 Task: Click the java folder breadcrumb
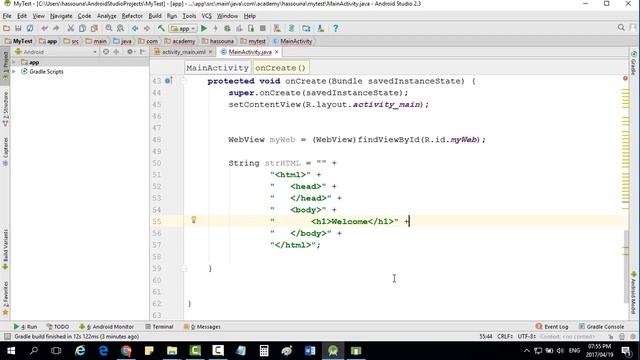pos(122,41)
